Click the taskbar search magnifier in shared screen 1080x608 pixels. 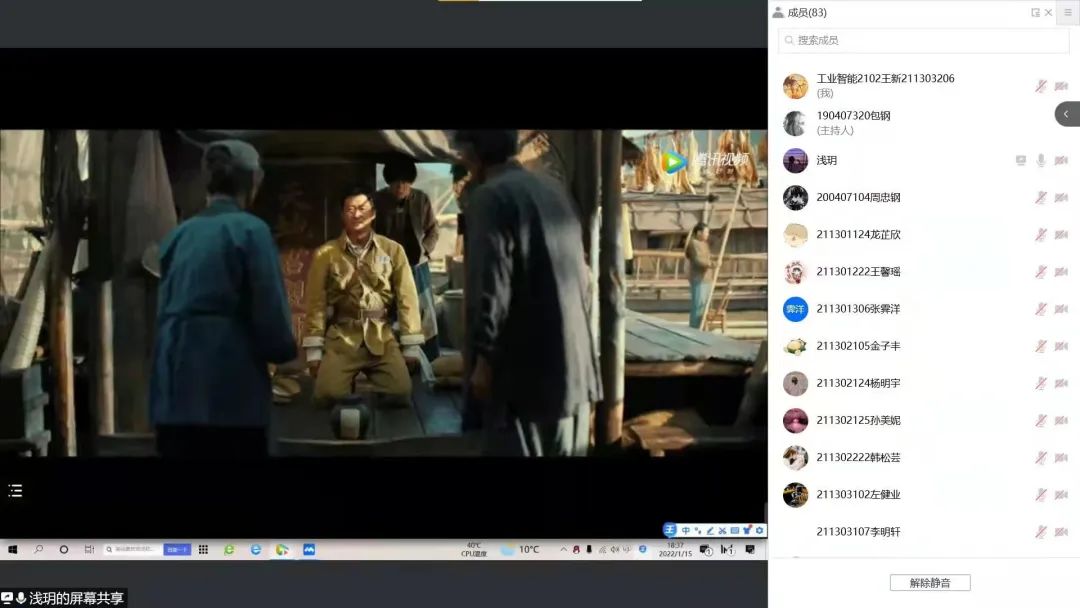tap(39, 549)
